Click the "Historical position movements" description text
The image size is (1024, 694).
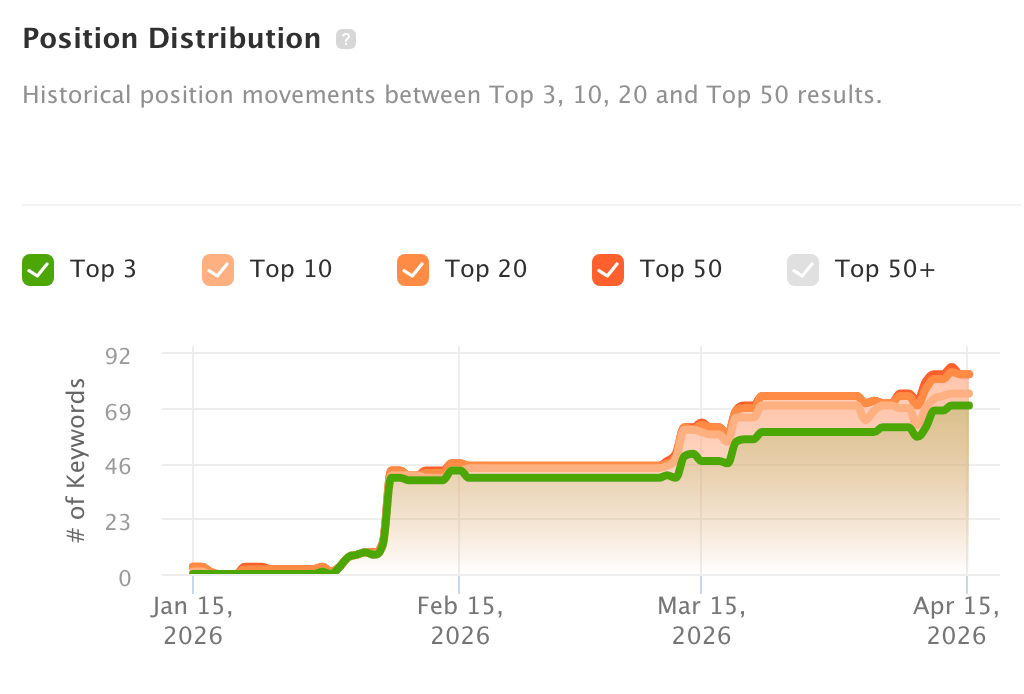[x=451, y=97]
